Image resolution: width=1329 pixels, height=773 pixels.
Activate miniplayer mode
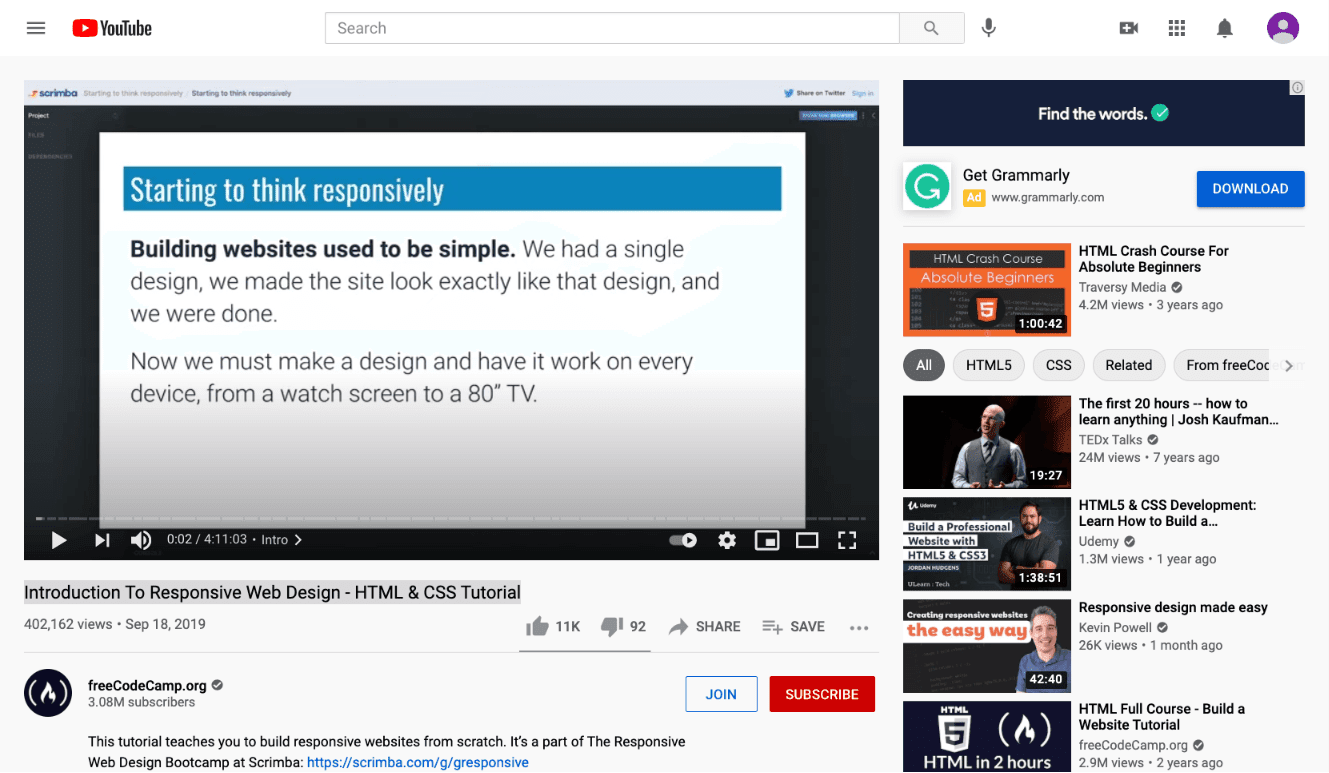pyautogui.click(x=767, y=540)
